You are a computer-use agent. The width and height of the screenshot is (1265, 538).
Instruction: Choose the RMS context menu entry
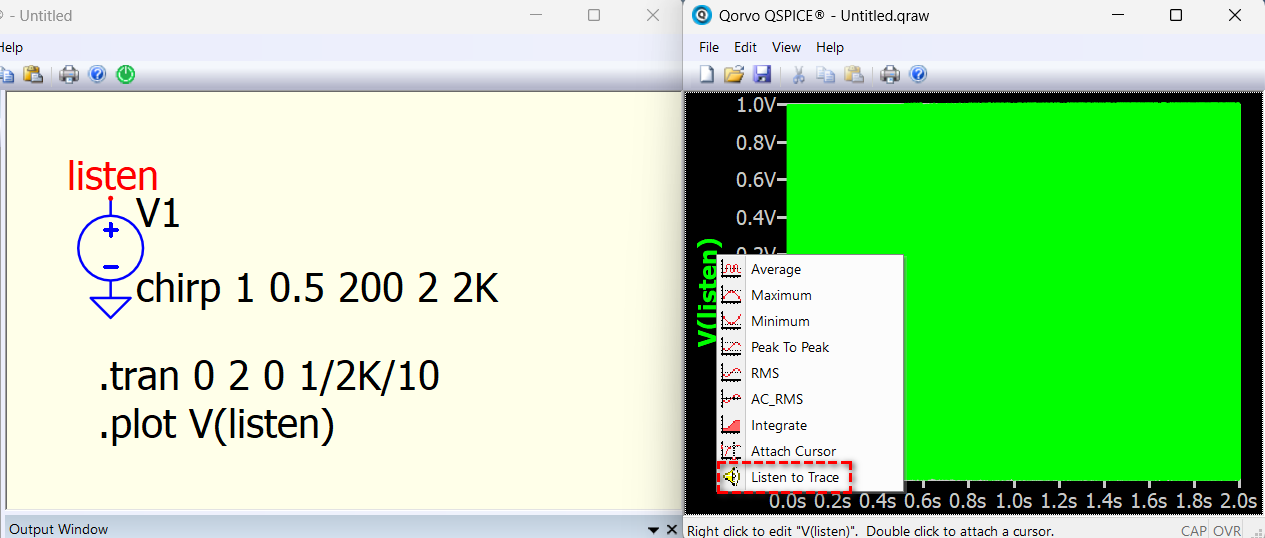(x=764, y=373)
